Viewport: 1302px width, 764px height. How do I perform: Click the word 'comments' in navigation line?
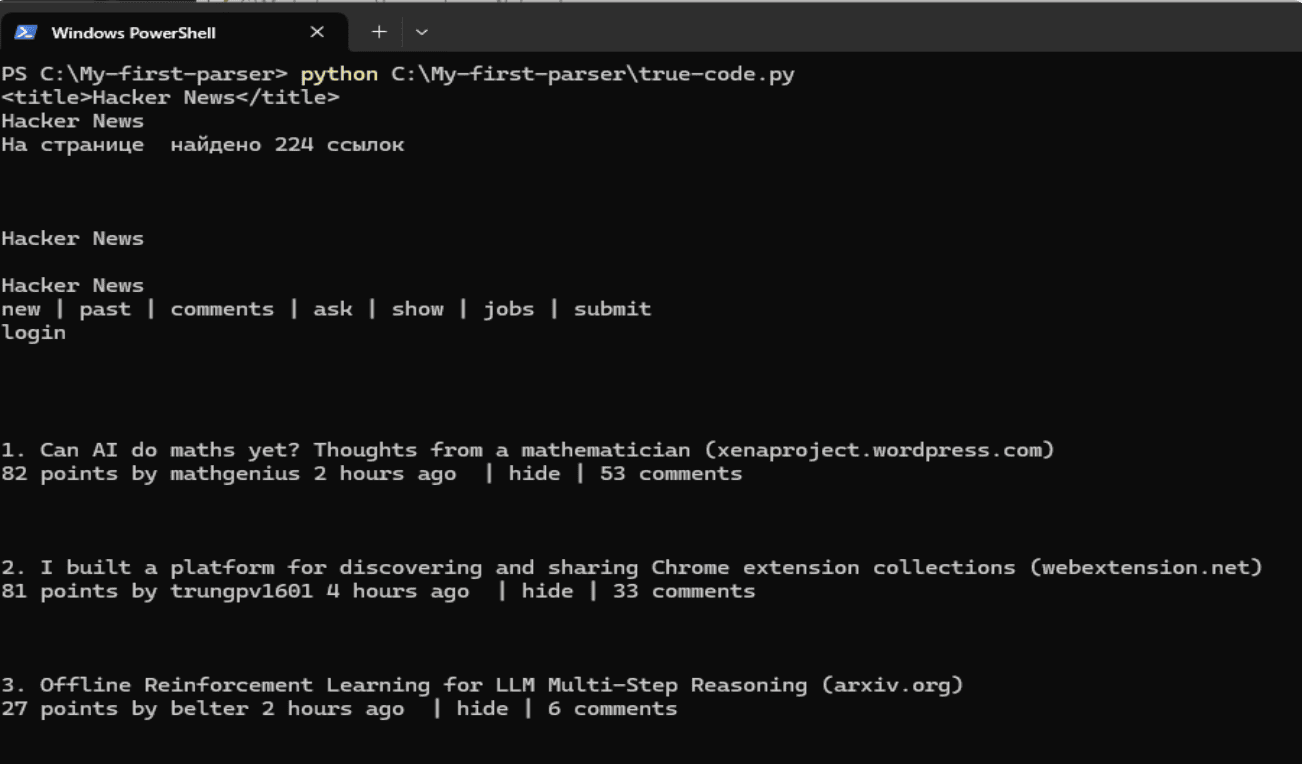coord(222,309)
